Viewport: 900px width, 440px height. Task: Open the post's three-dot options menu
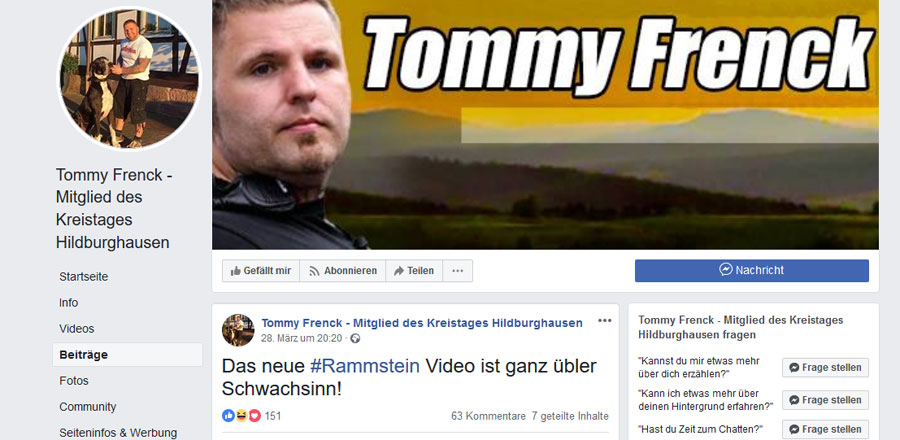point(604,321)
